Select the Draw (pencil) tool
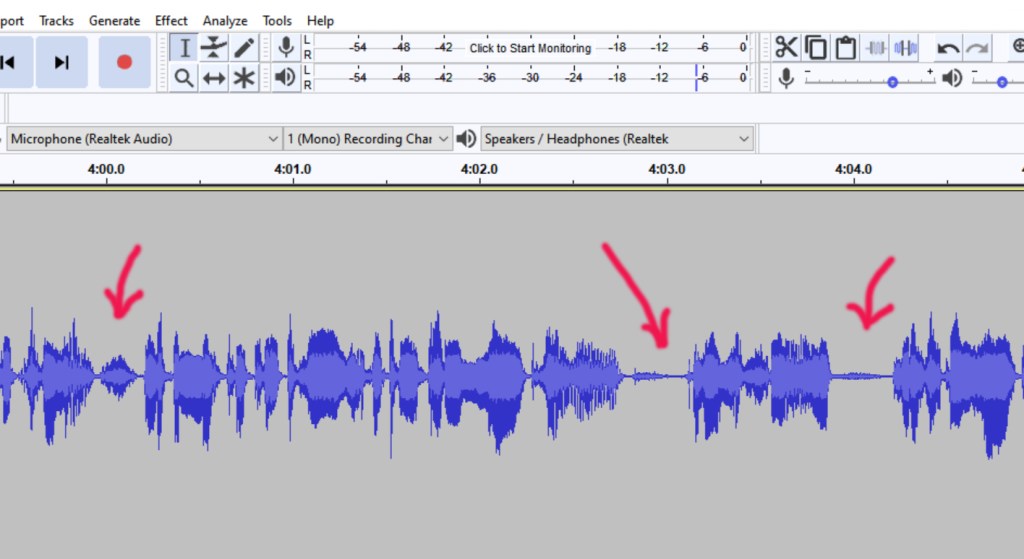This screenshot has height=559, width=1024. (244, 47)
